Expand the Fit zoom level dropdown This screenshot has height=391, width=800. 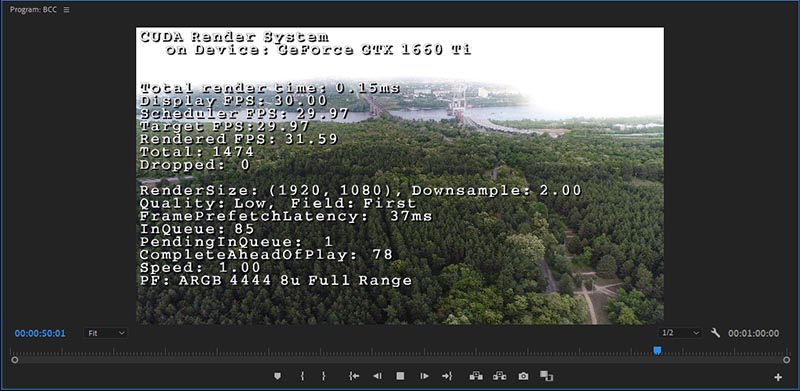tap(106, 333)
